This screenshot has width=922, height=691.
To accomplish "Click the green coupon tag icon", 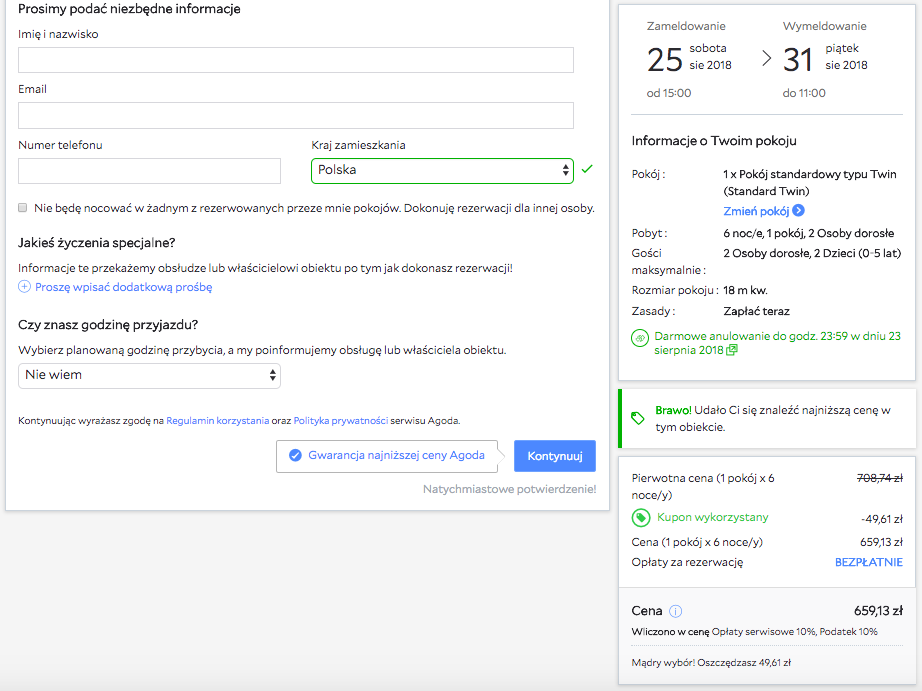I will coord(641,518).
